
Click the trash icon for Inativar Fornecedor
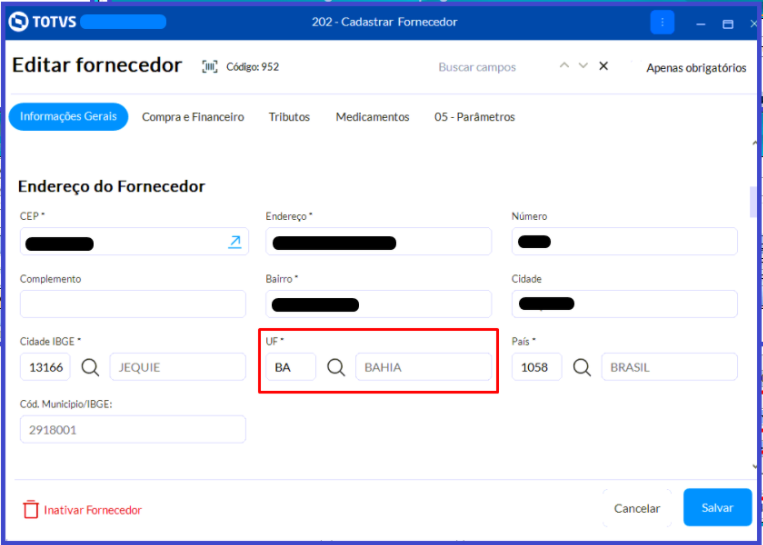click(x=31, y=509)
